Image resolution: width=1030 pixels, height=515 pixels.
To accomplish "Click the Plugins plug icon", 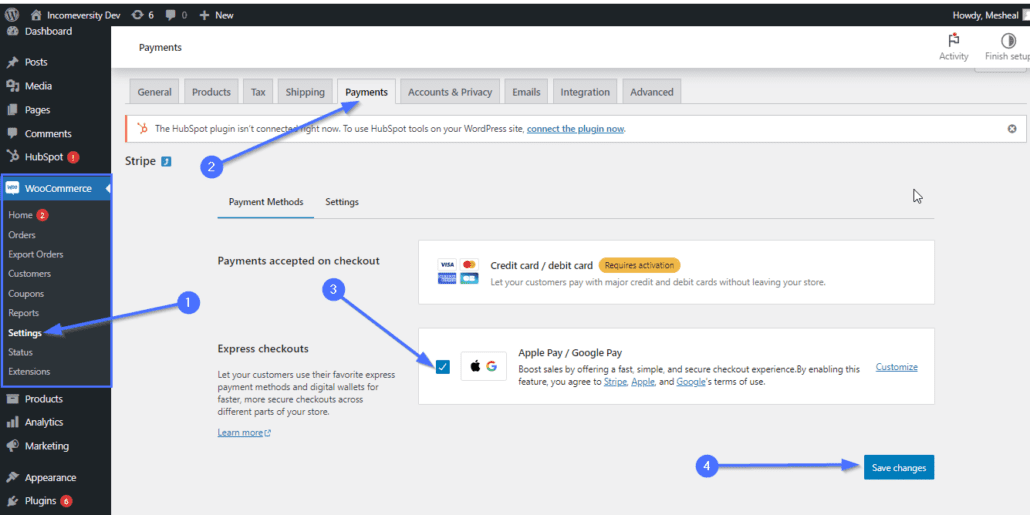I will (12, 501).
